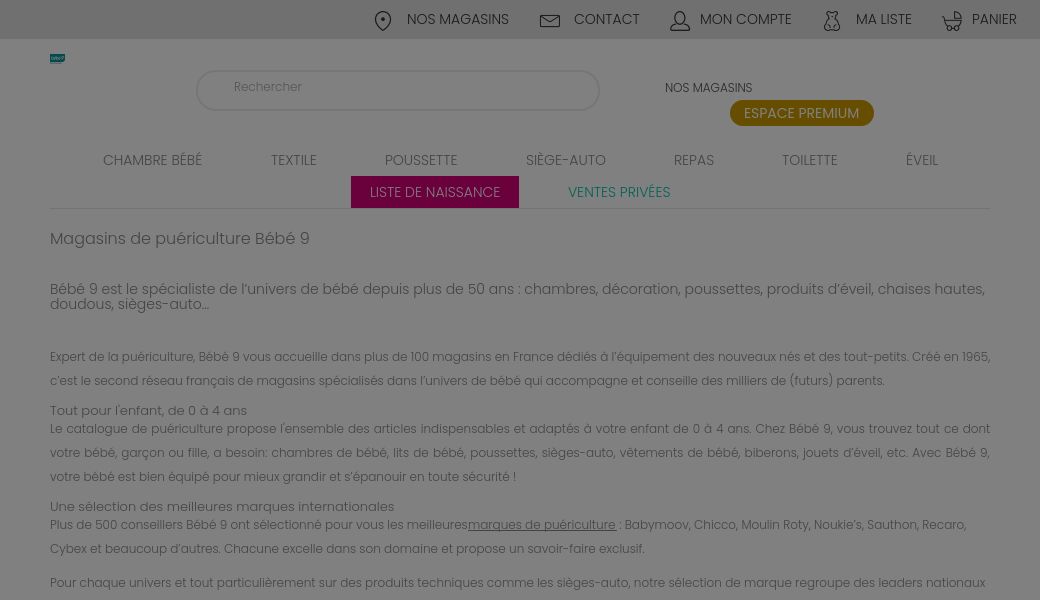The height and width of the screenshot is (600, 1040).
Task: Click the line starting Pour chaque univers
Action: coord(517,583)
